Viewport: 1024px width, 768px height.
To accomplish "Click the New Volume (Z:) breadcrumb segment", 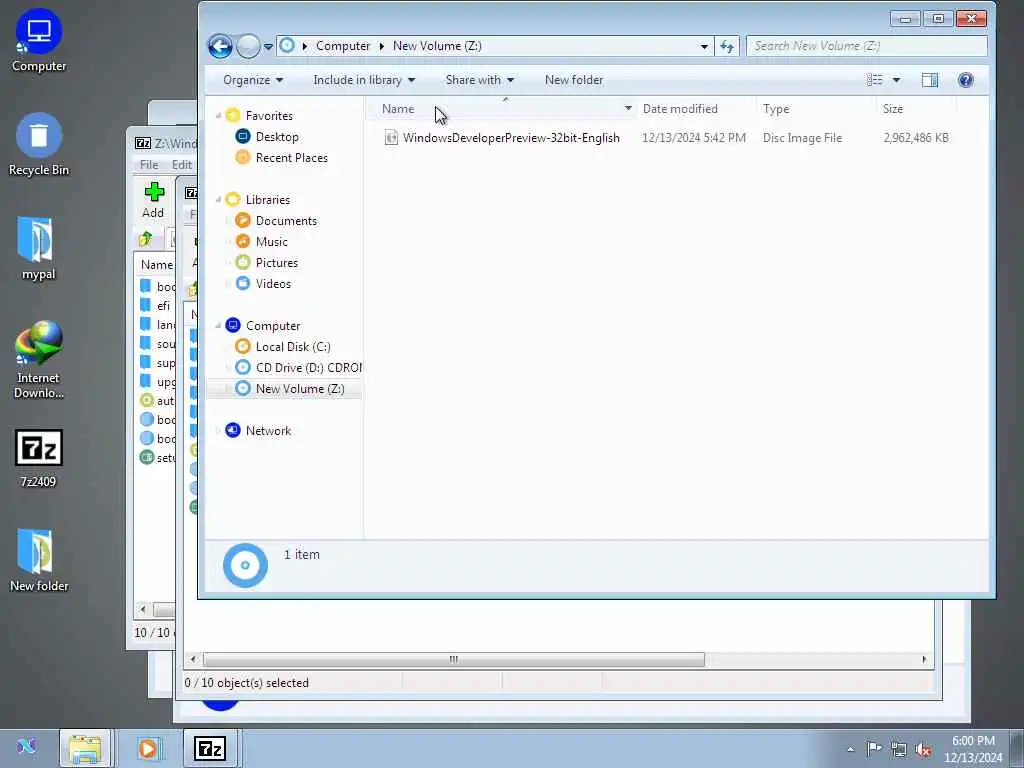I will pyautogui.click(x=437, y=46).
